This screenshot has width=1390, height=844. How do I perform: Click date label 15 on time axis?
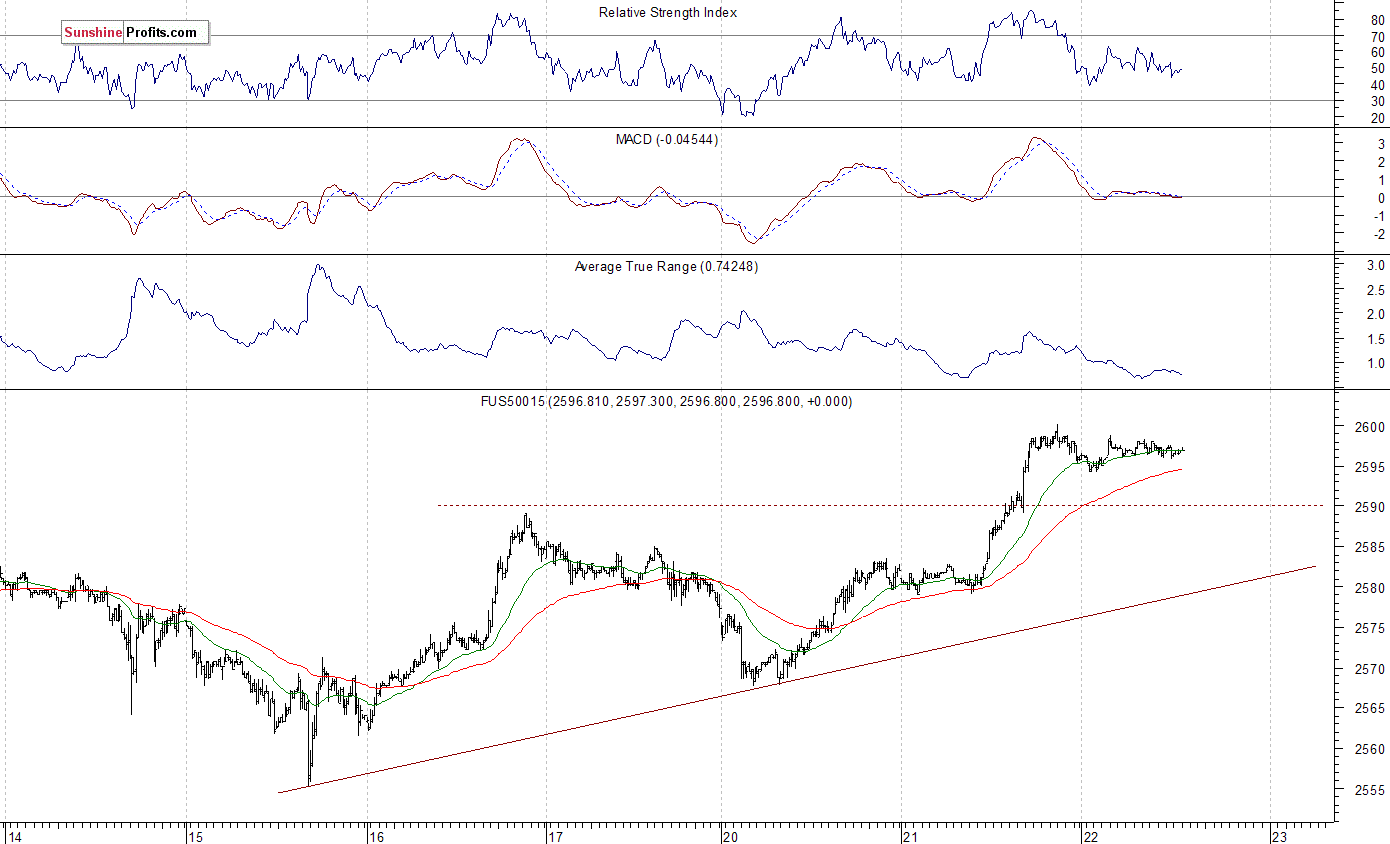click(195, 836)
